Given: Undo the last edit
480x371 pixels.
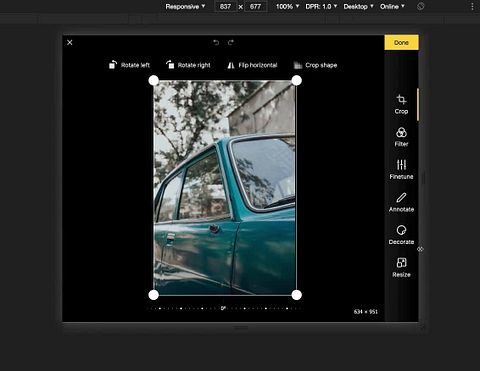Looking at the screenshot, I should [x=216, y=42].
